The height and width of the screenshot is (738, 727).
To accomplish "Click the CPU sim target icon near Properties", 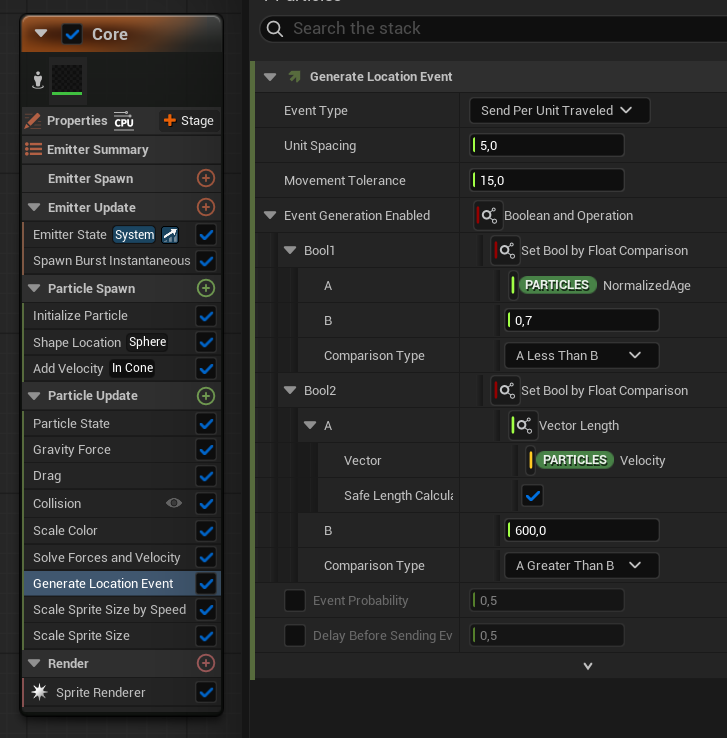I will point(124,120).
